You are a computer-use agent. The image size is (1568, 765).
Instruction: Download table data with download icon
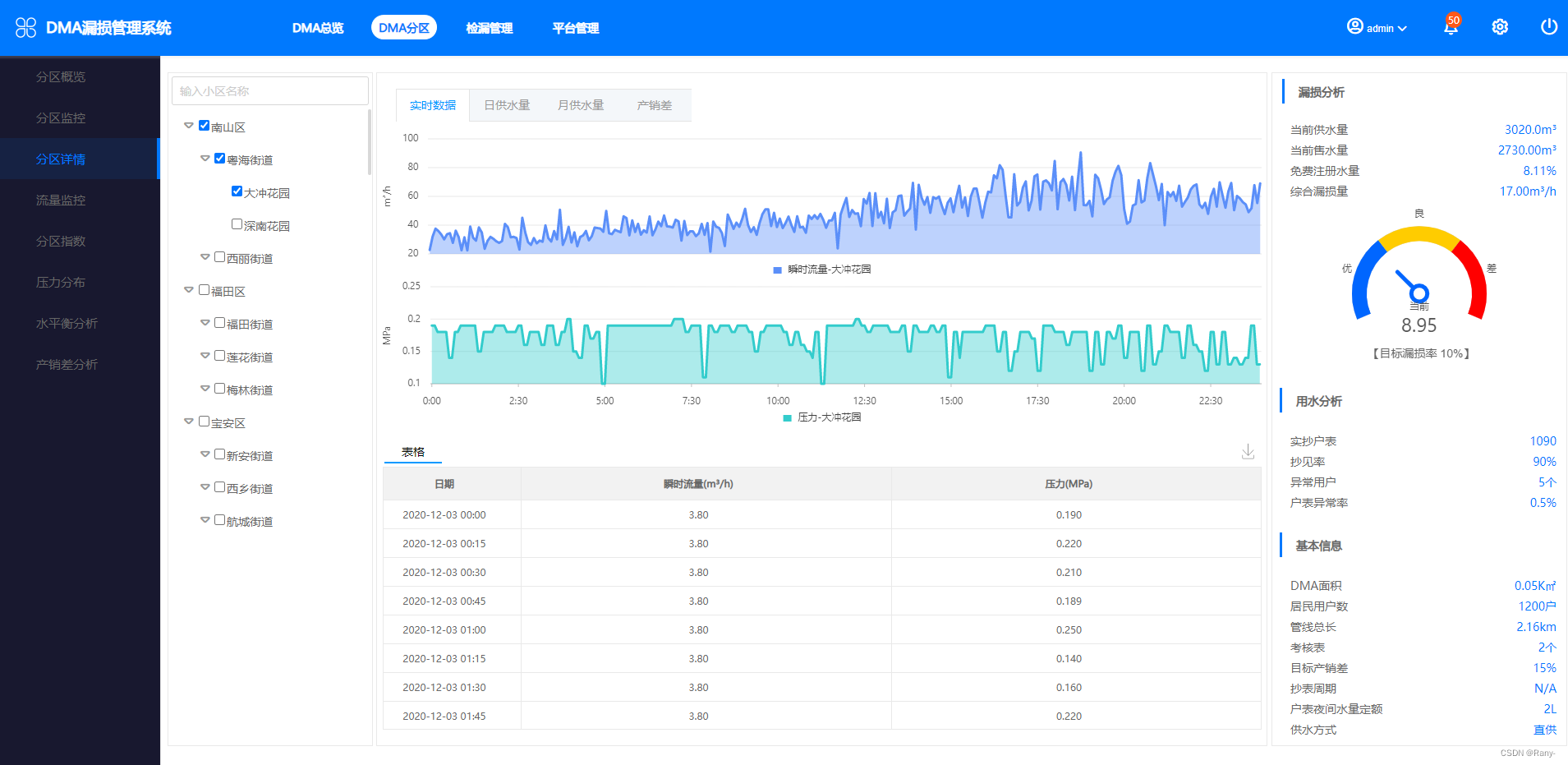coord(1248,452)
